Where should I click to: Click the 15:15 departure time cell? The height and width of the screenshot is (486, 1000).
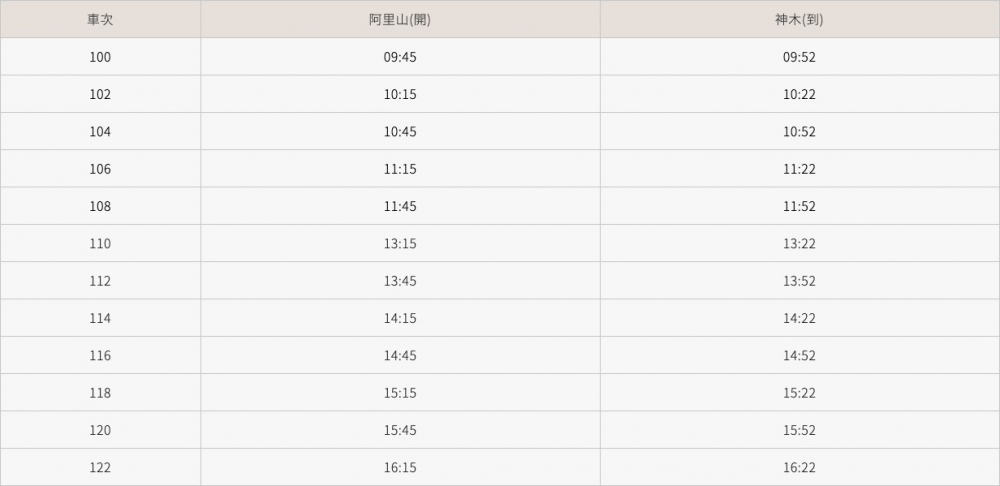tap(400, 393)
